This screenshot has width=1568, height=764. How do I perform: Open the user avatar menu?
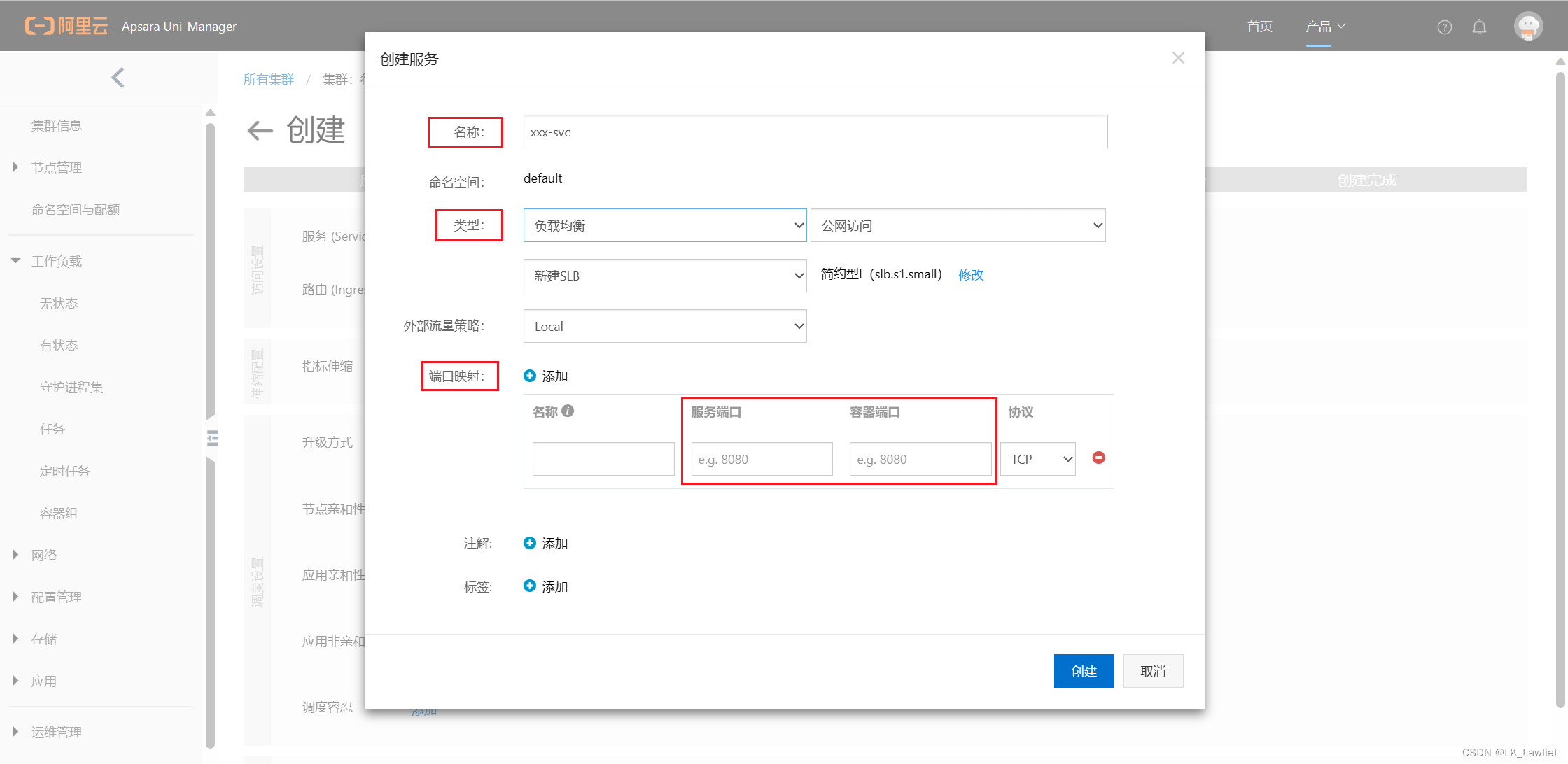pyautogui.click(x=1528, y=27)
